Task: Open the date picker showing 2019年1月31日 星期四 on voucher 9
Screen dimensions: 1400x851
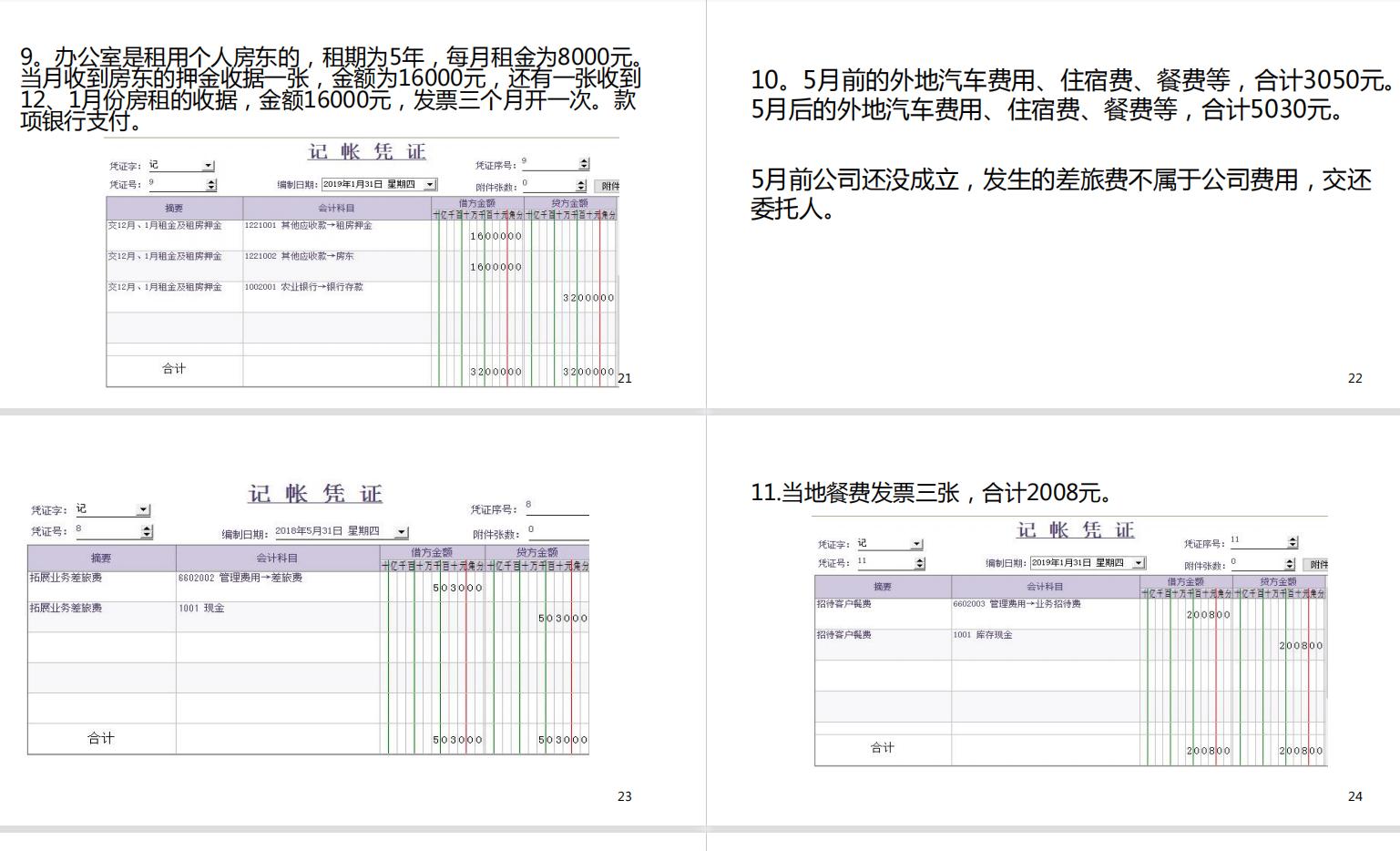Action: [x=428, y=184]
